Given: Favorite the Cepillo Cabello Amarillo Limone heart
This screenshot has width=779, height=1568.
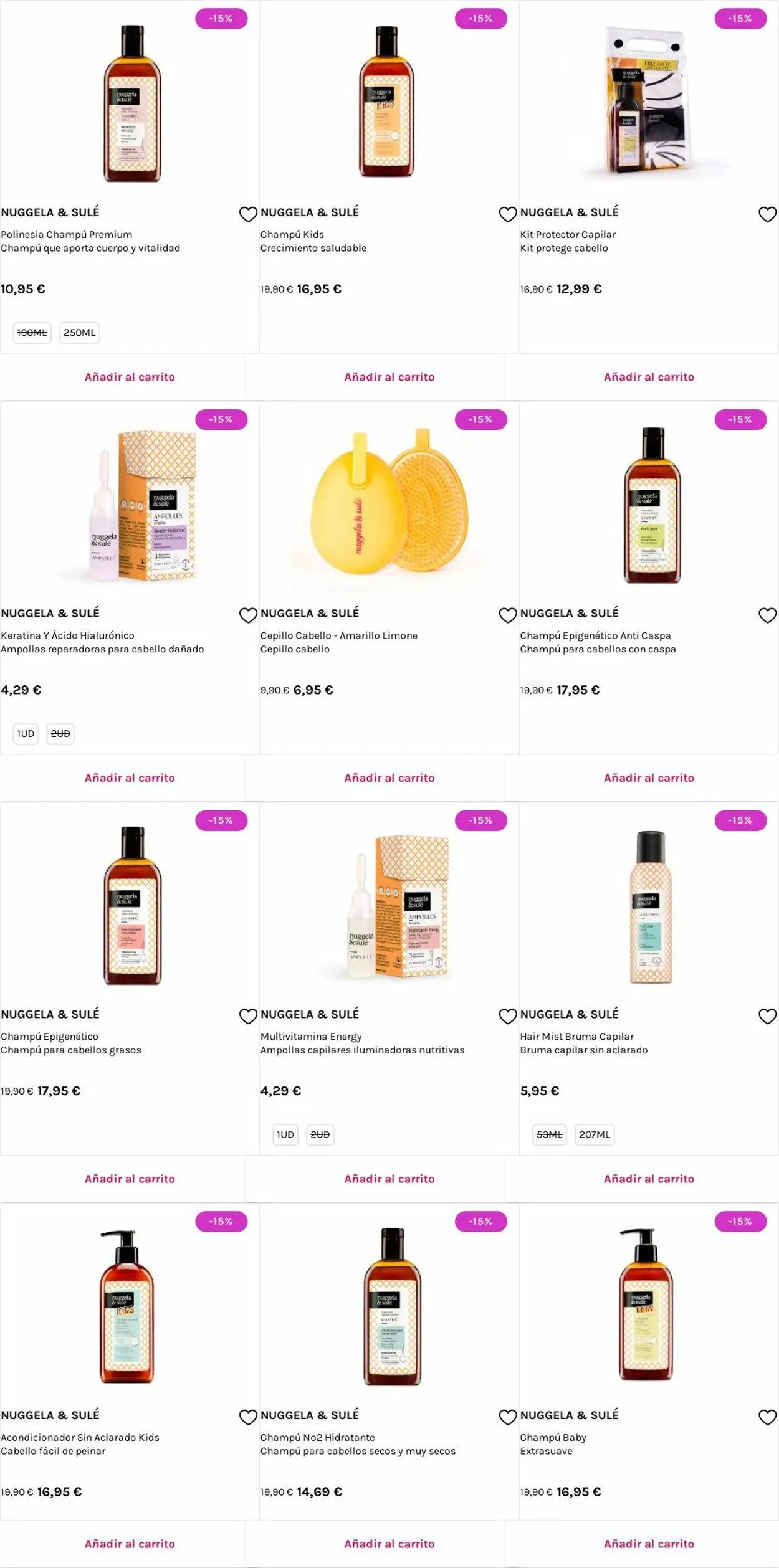Looking at the screenshot, I should click(508, 615).
